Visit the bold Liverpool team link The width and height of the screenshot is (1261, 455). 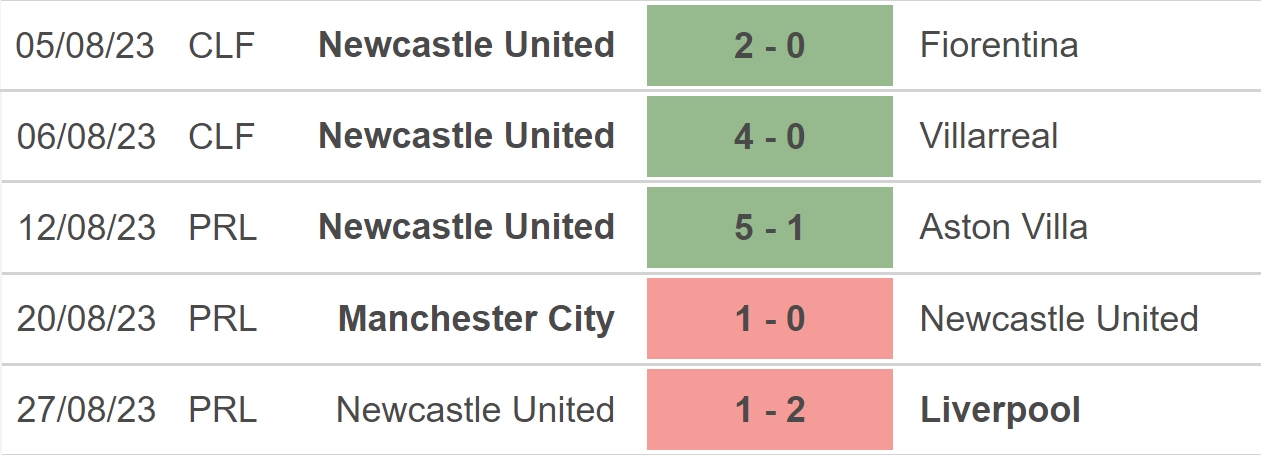click(x=1000, y=410)
